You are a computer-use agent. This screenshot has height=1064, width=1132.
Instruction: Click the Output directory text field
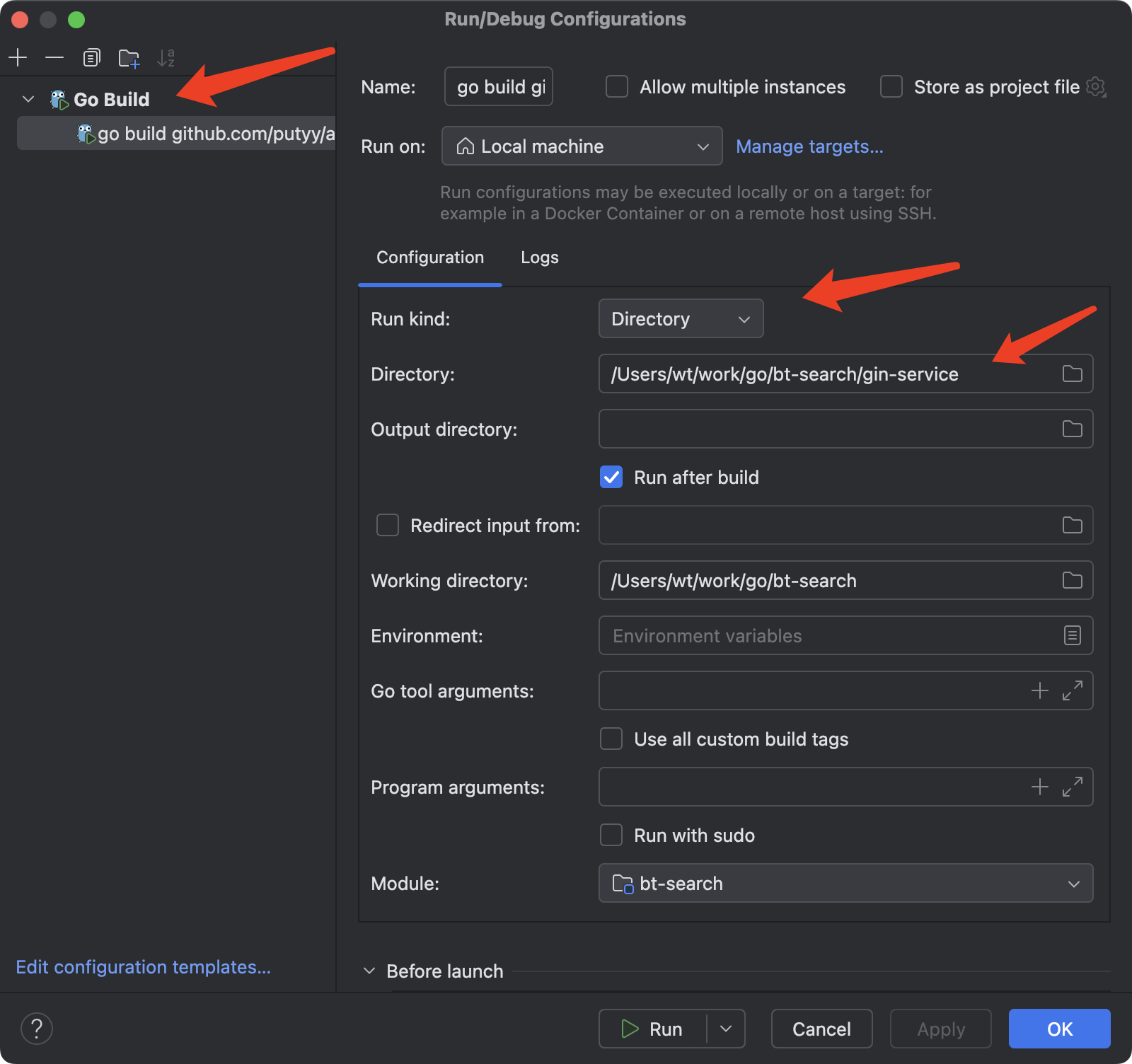click(x=826, y=429)
